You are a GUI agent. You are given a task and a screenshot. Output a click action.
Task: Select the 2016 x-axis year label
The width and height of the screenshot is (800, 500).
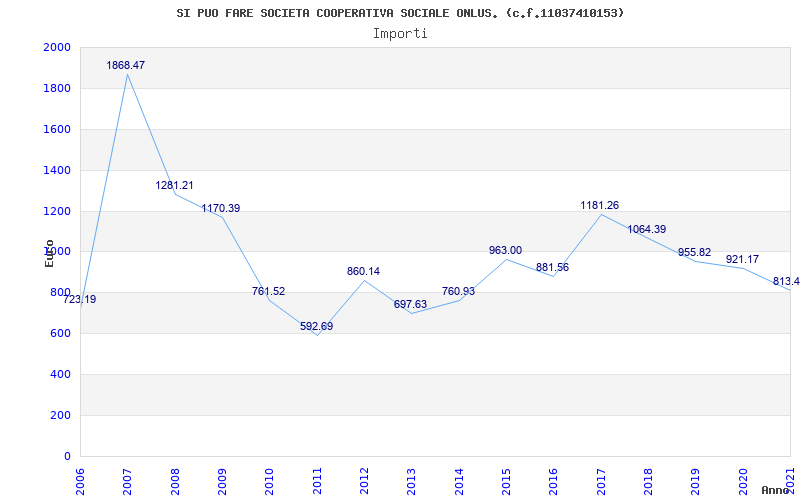click(x=554, y=481)
